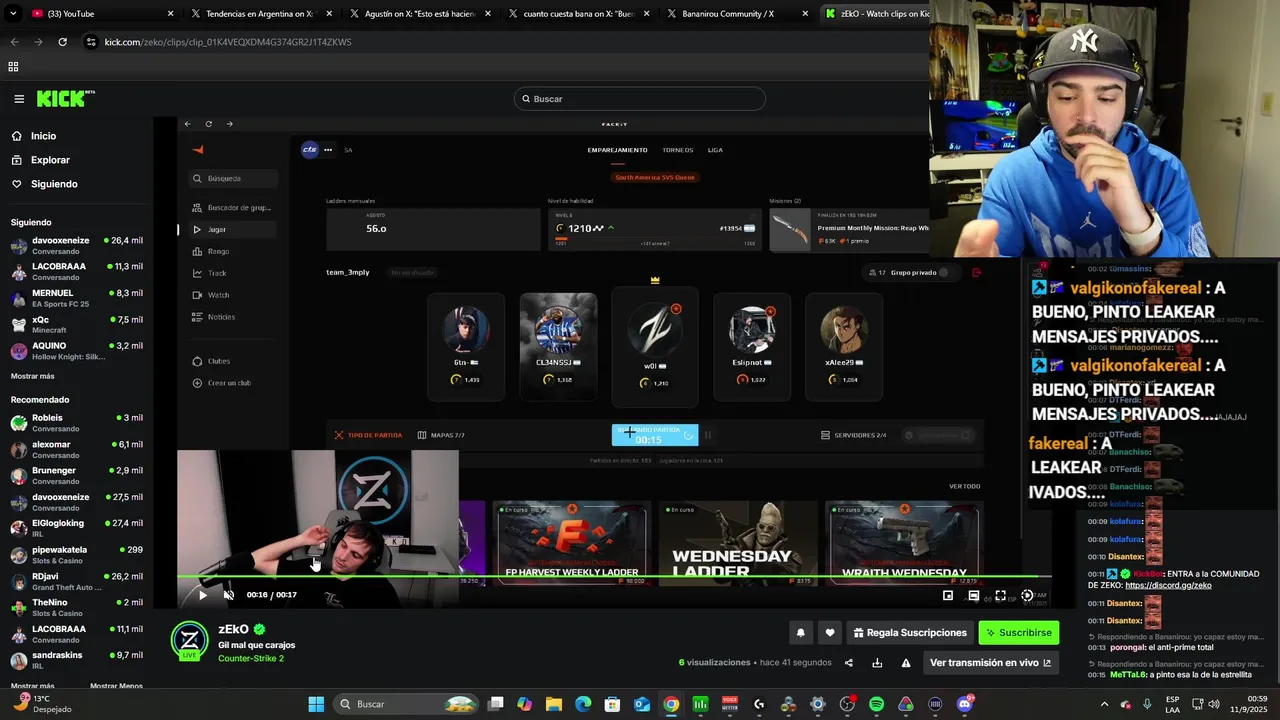Open the Robleis recommended channel

coord(78,422)
